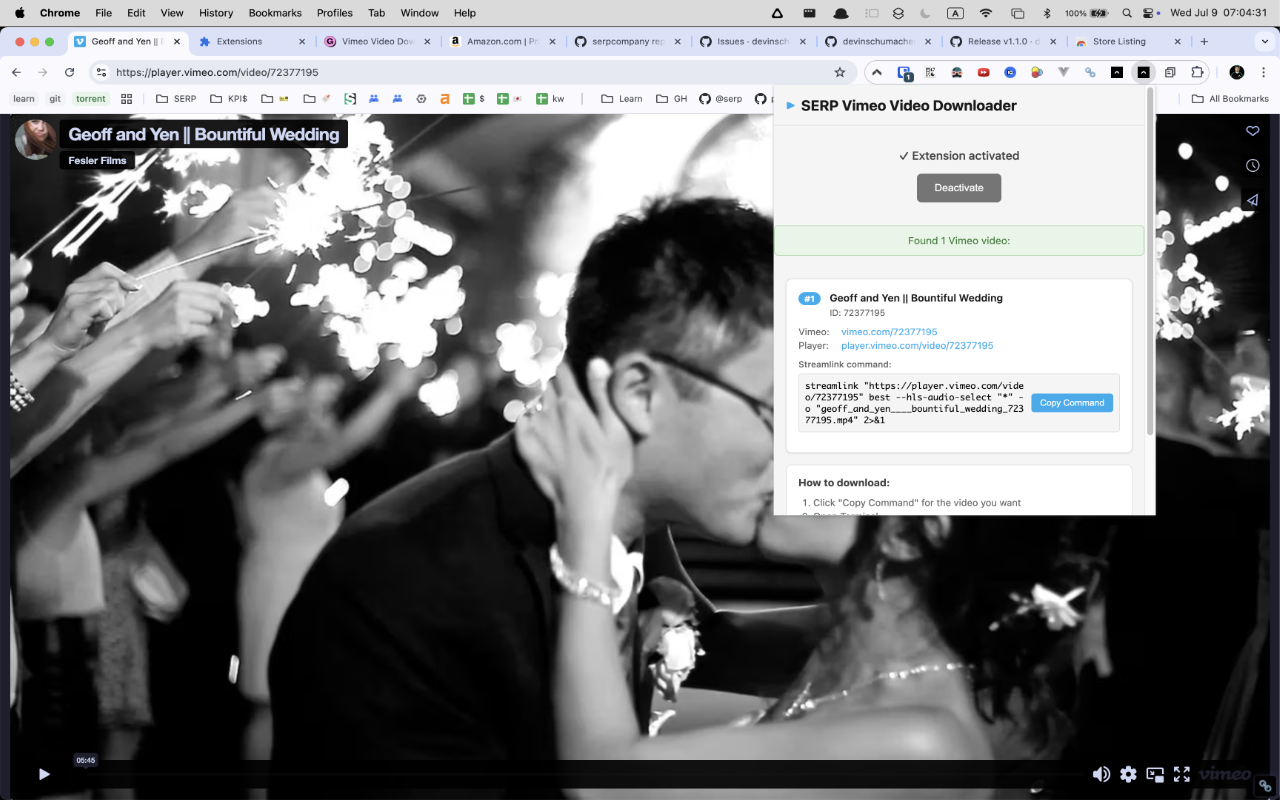The width and height of the screenshot is (1280, 800).
Task: Open the apps grid bookmark icon
Action: [126, 99]
